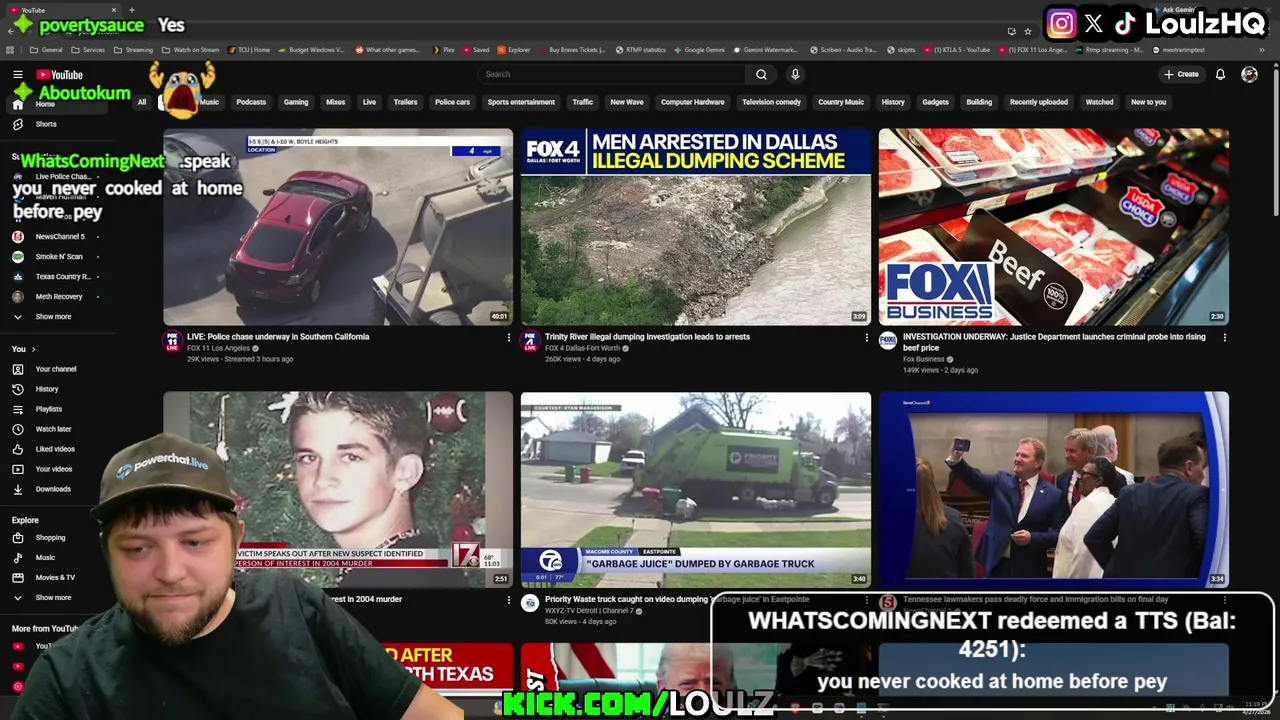This screenshot has height=720, width=1280.
Task: Open a new browser tab
Action: pyautogui.click(x=131, y=10)
